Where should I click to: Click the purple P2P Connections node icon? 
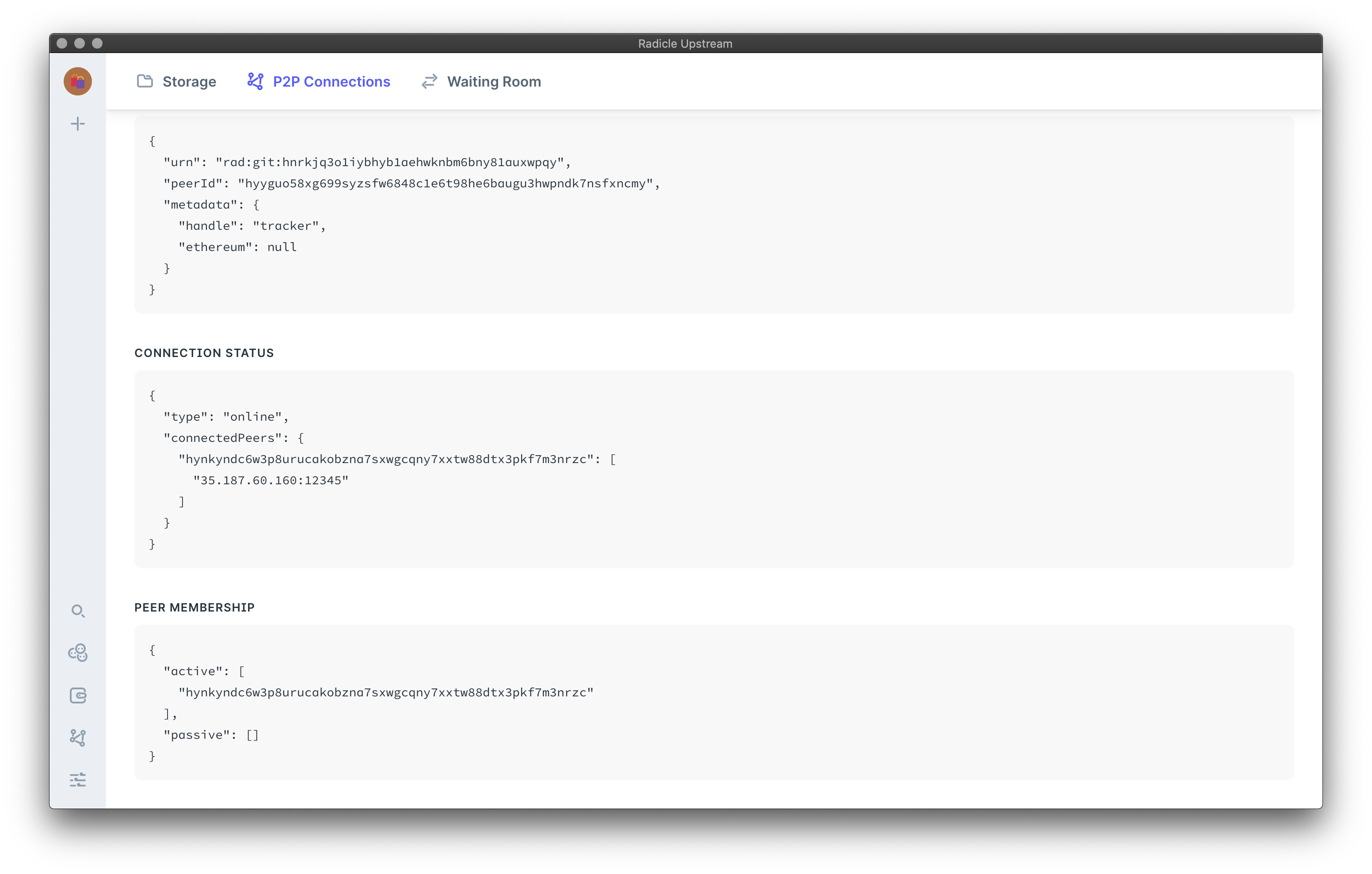pyautogui.click(x=256, y=81)
